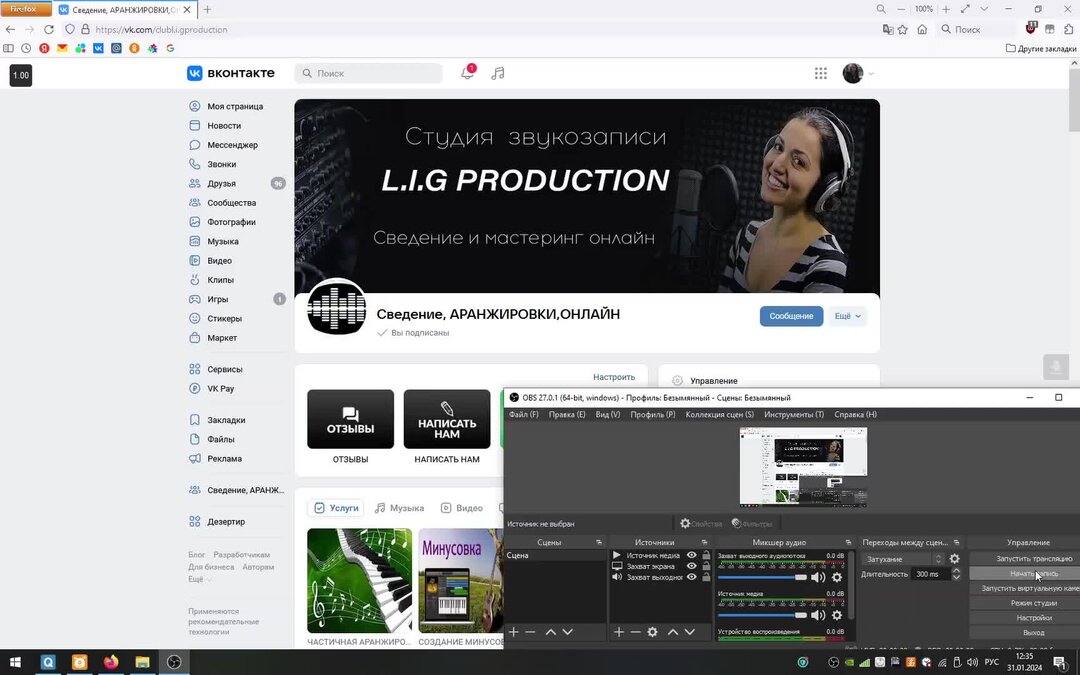Screen dimensions: 1080x675
Task: Move source down in OBS sources list
Action: 689,632
